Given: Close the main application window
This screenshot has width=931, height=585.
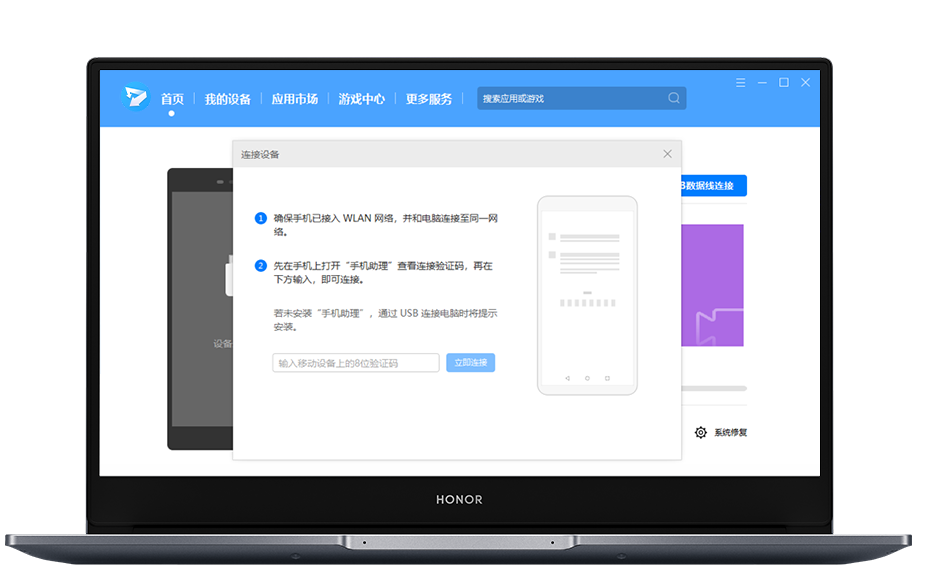Looking at the screenshot, I should pyautogui.click(x=806, y=82).
